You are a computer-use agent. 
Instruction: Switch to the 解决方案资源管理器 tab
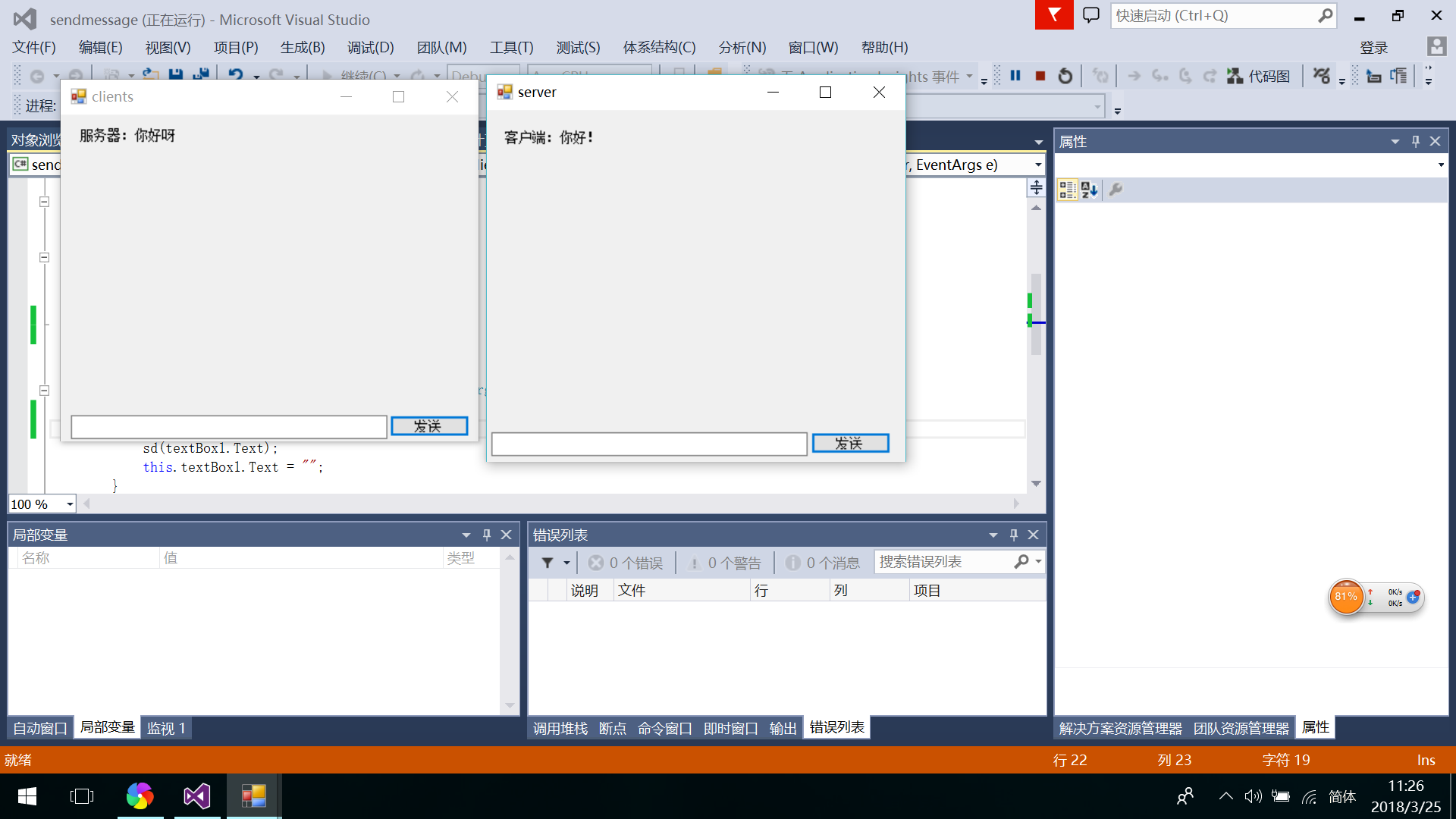pyautogui.click(x=1121, y=728)
